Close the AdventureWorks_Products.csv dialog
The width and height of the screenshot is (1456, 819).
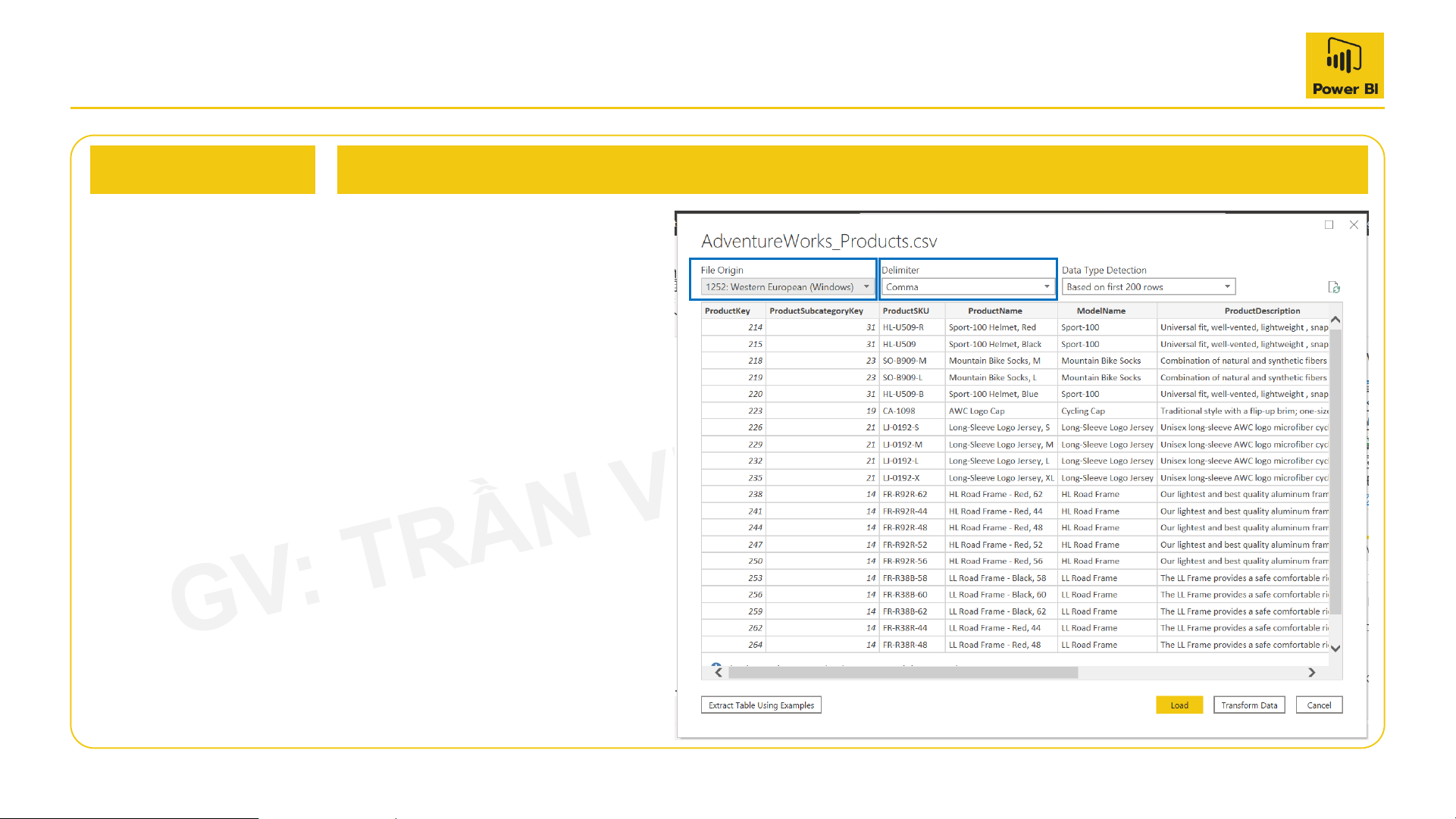point(1354,225)
